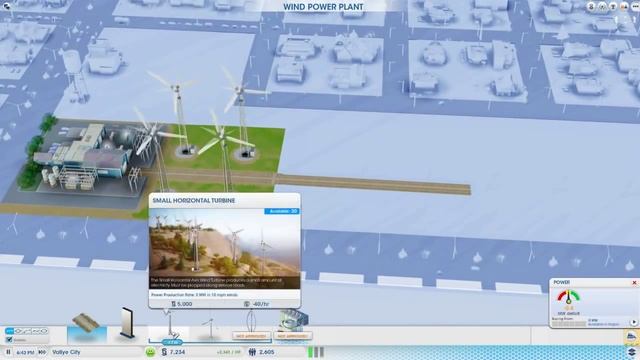Click the hourly income figure
This screenshot has height=360, width=640.
(229, 352)
